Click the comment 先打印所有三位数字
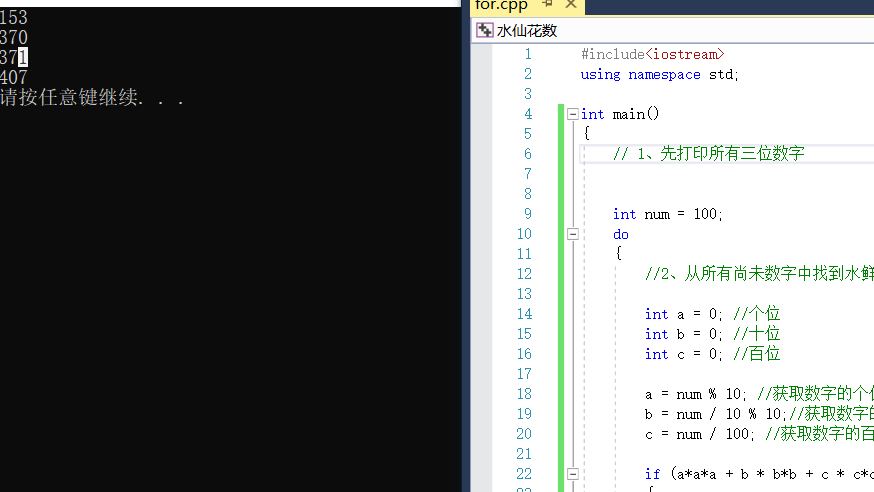This screenshot has height=492, width=874. tap(708, 154)
